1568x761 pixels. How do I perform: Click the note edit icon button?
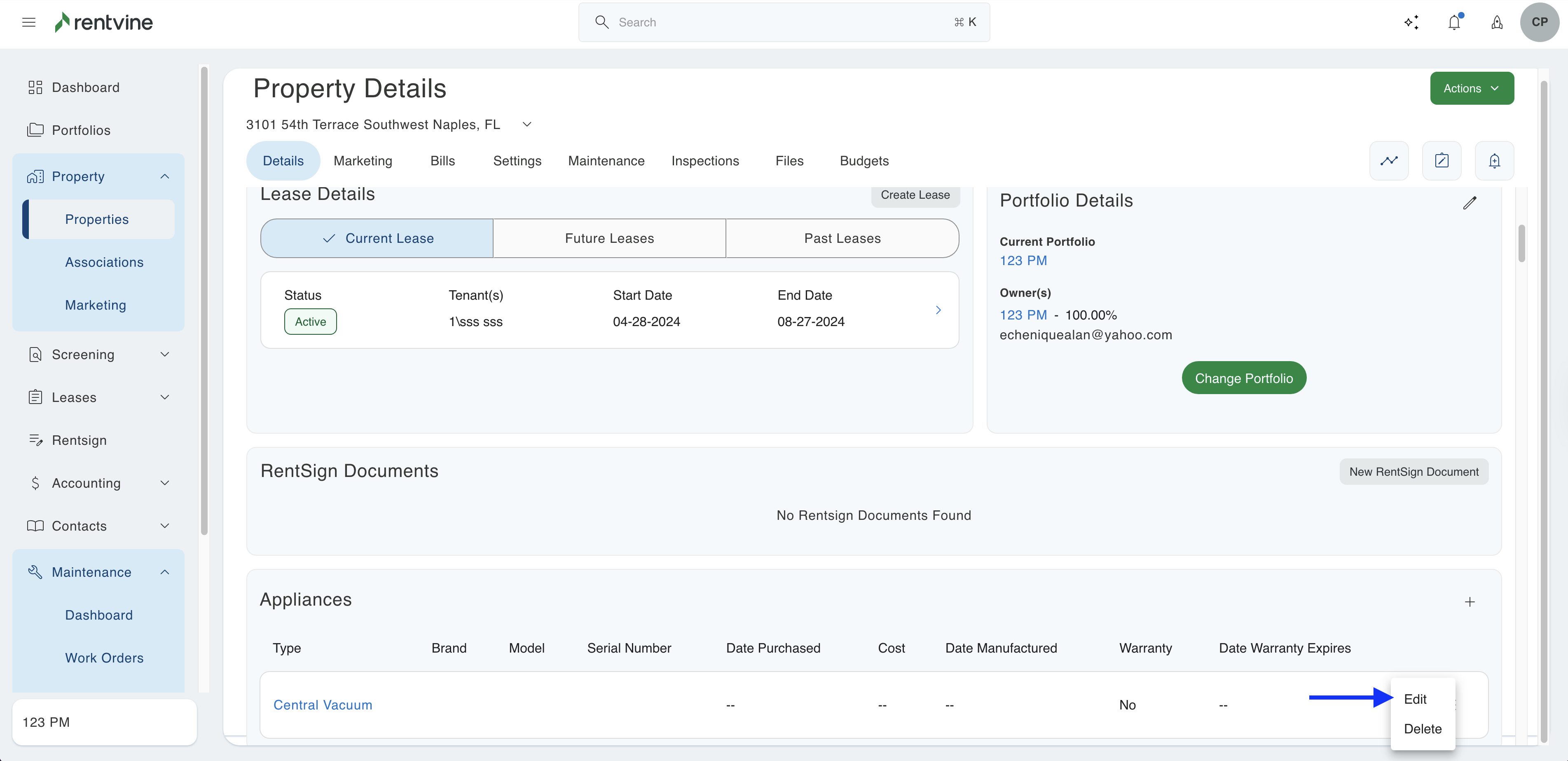[1442, 161]
